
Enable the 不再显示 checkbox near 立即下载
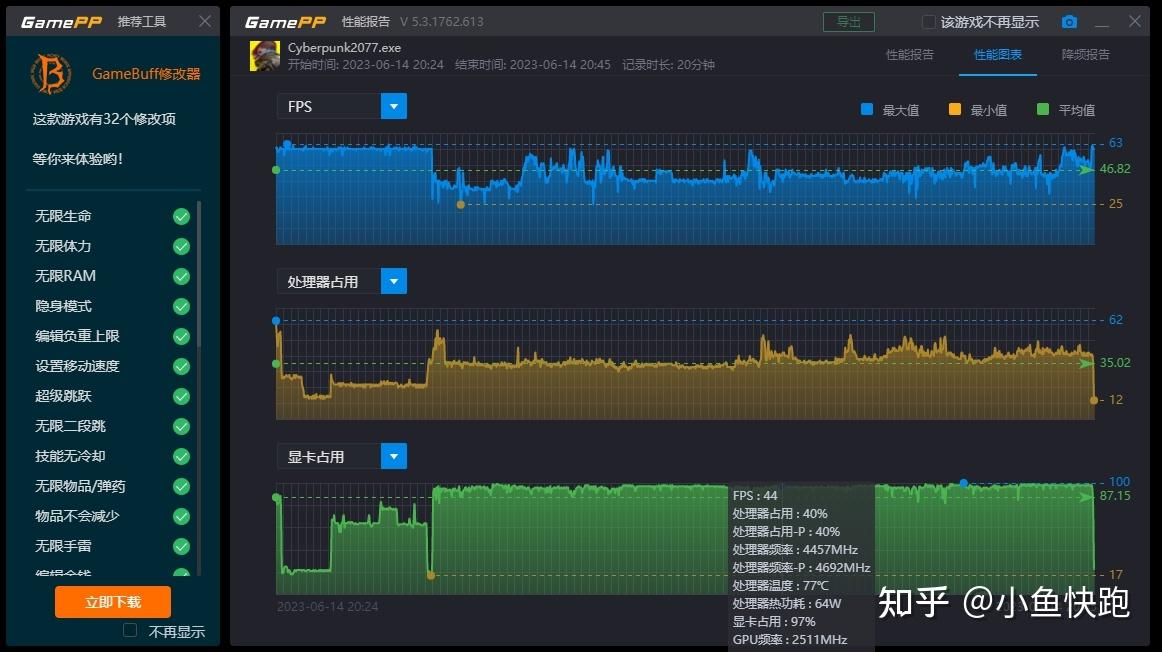(129, 630)
